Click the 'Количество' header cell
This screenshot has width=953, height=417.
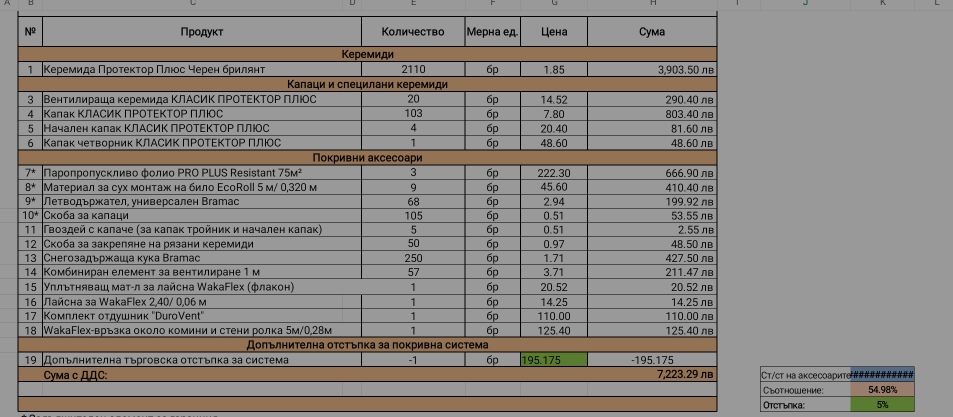412,32
